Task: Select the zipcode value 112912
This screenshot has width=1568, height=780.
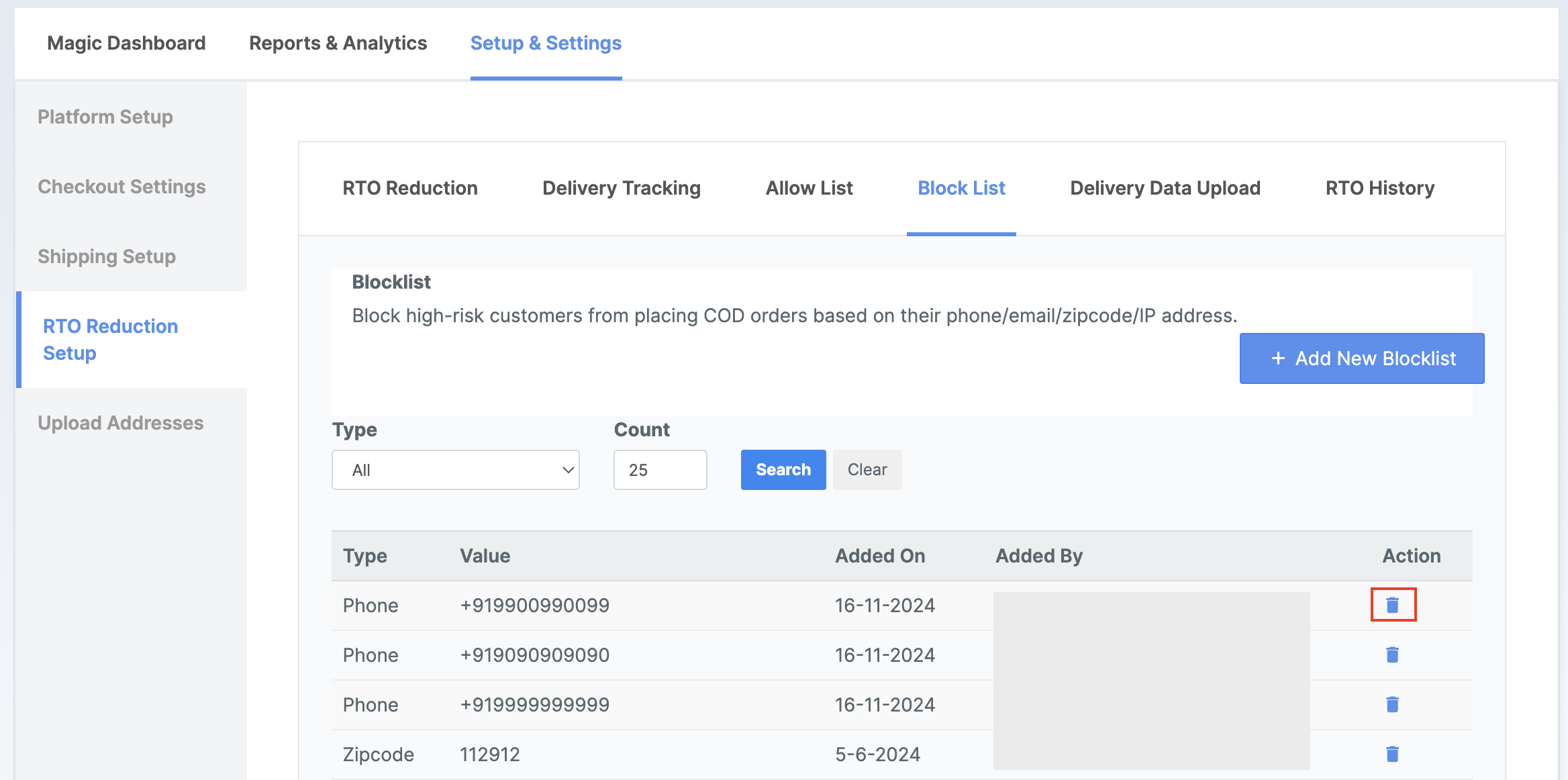Action: [x=489, y=754]
